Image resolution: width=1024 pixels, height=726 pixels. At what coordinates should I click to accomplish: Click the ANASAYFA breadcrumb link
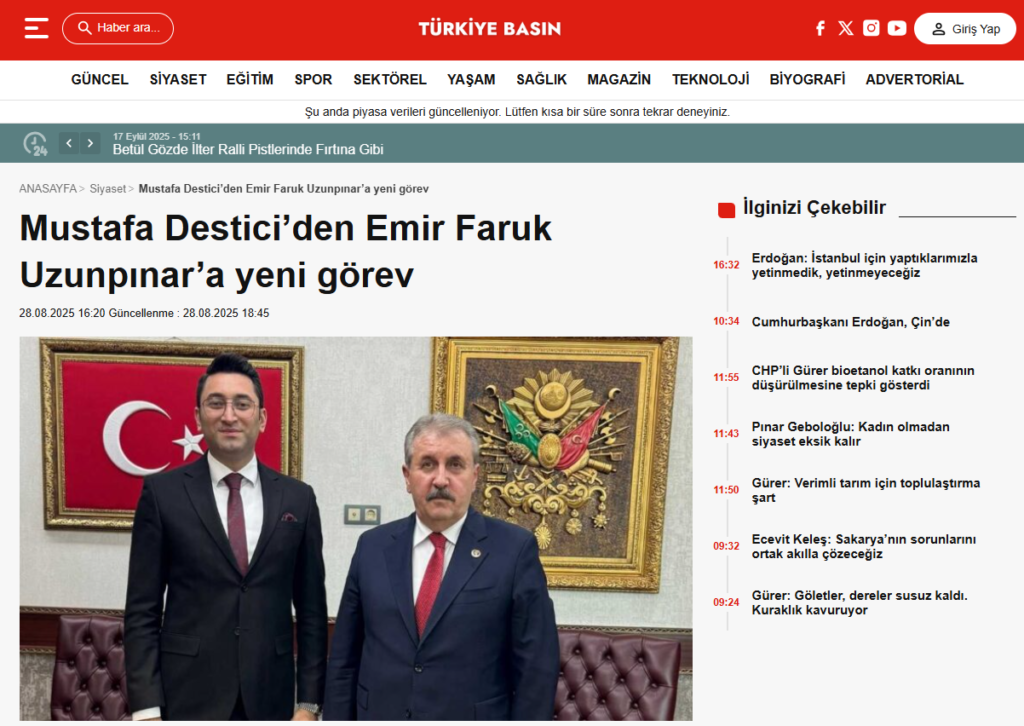coord(47,188)
